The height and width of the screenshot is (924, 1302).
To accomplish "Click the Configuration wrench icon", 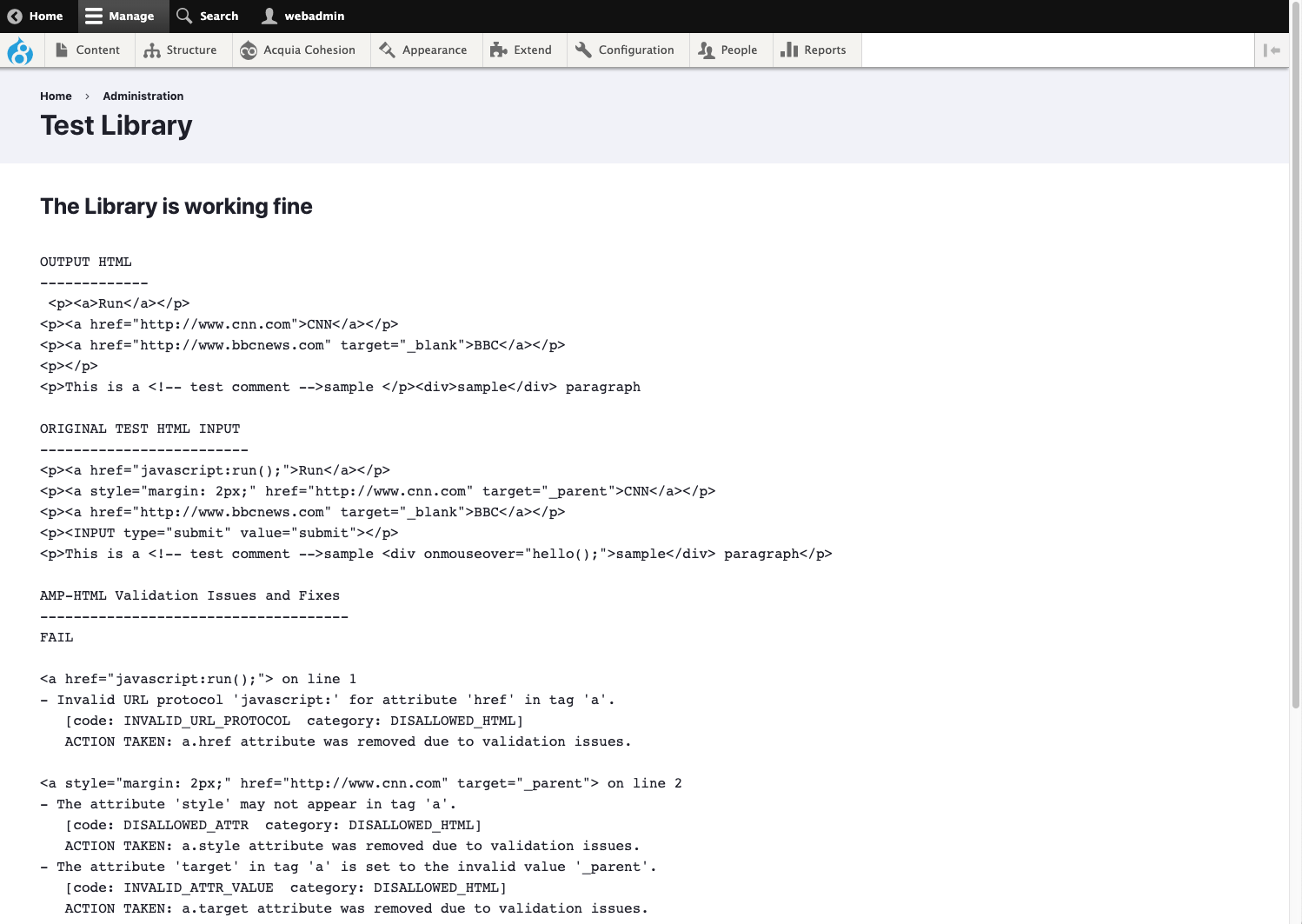I will tap(583, 50).
